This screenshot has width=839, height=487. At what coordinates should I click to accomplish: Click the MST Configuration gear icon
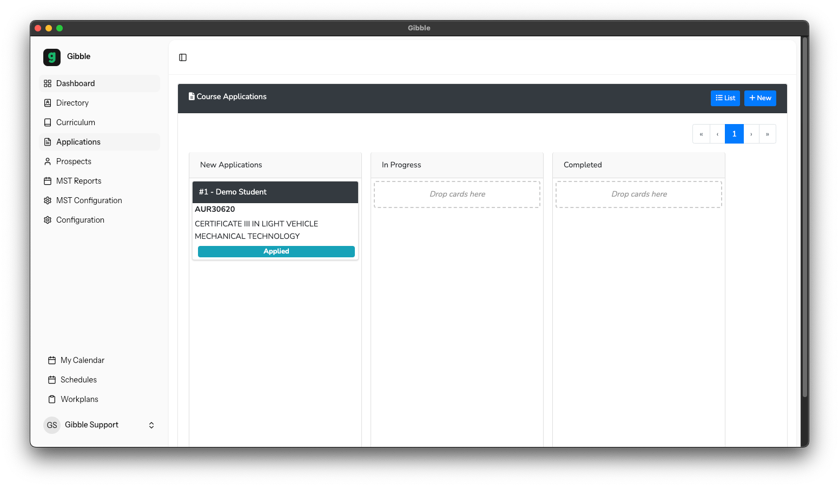click(47, 201)
